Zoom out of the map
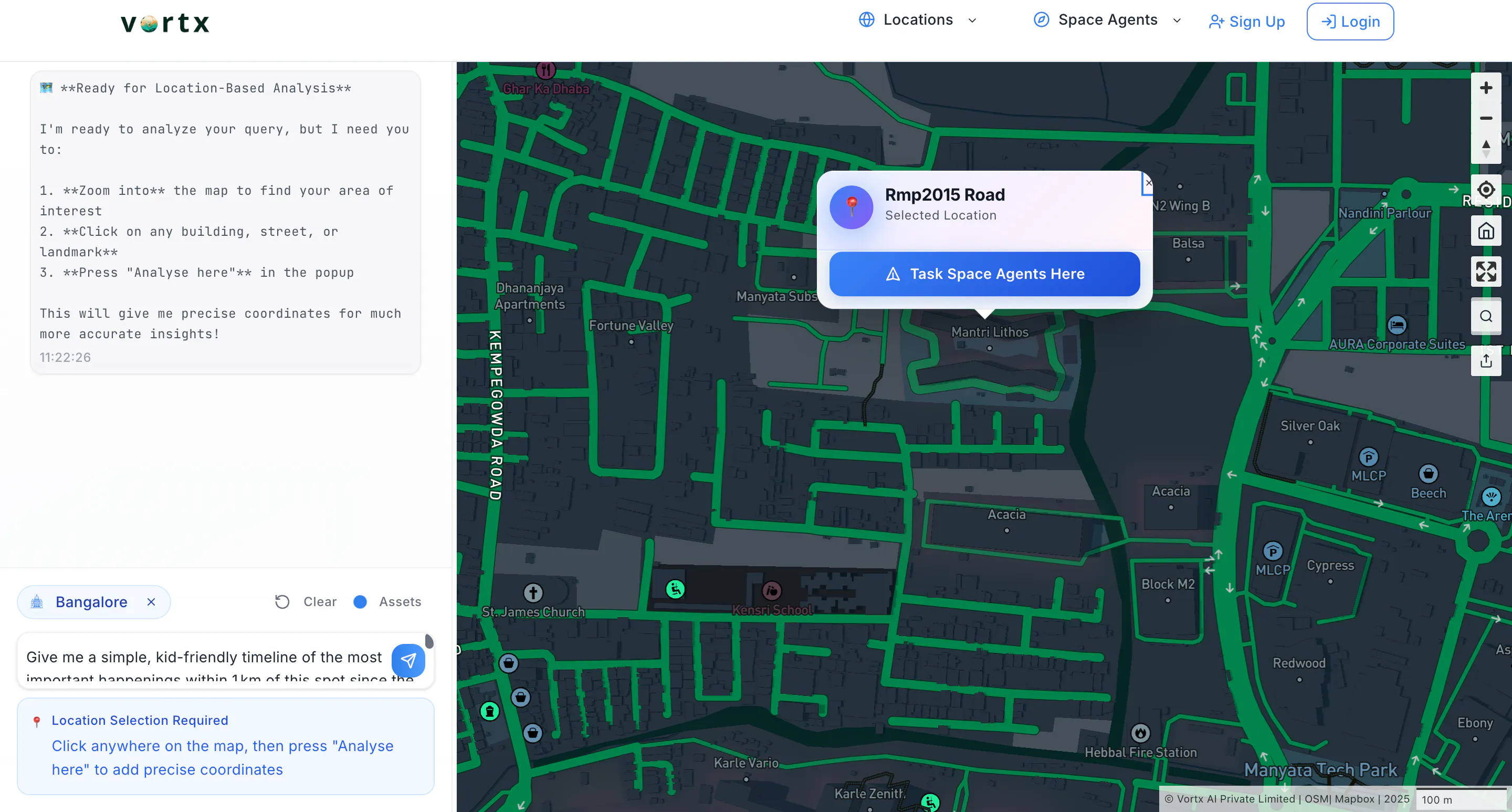Image resolution: width=1512 pixels, height=812 pixels. pyautogui.click(x=1486, y=119)
